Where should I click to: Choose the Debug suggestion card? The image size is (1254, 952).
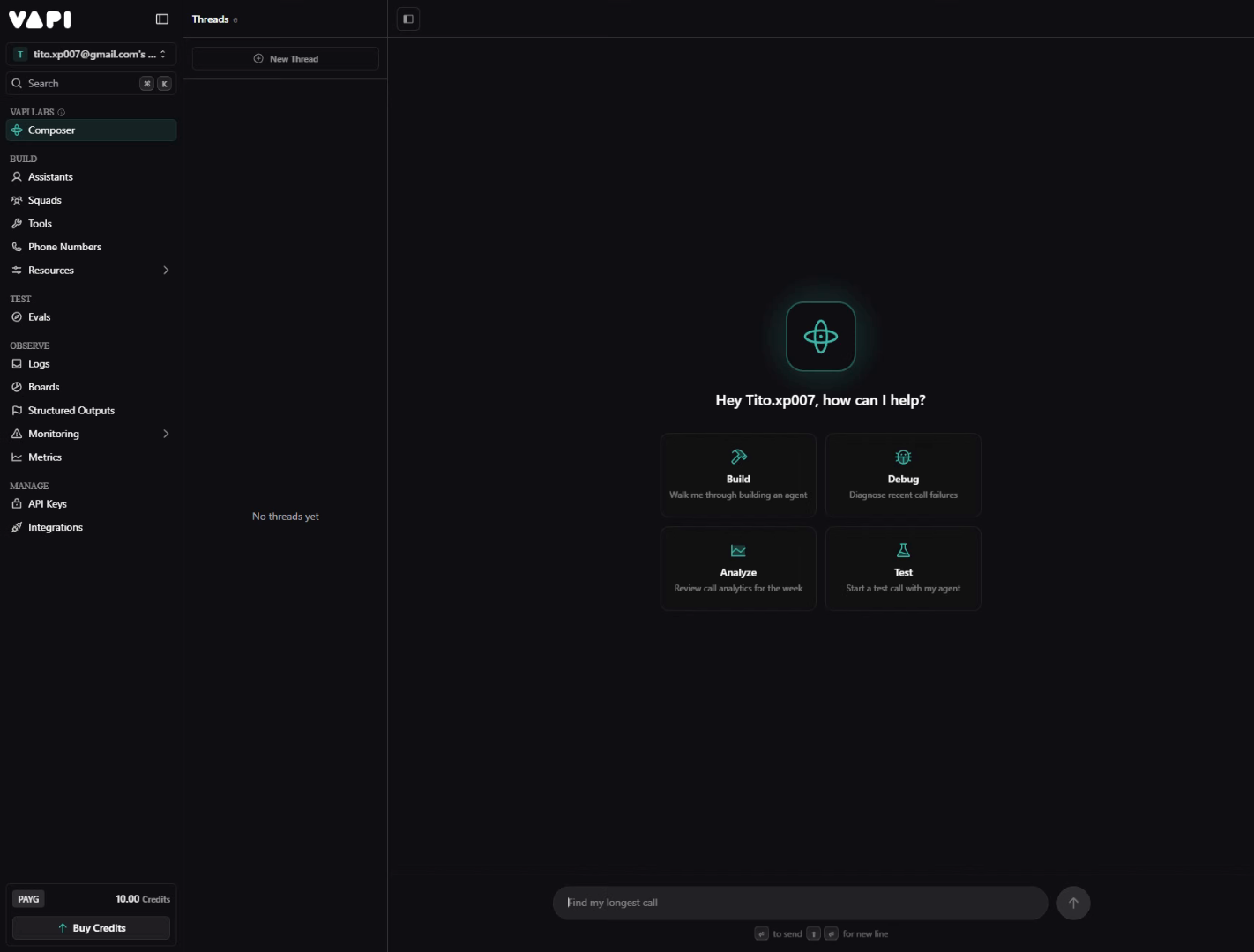(903, 475)
